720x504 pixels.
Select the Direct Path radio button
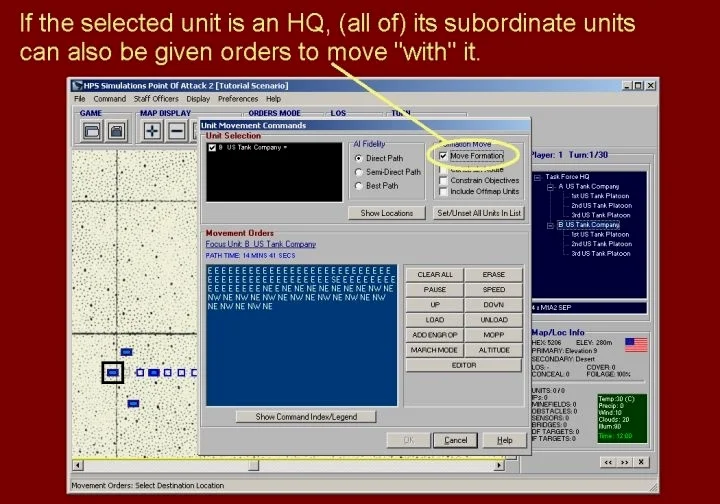(x=359, y=158)
